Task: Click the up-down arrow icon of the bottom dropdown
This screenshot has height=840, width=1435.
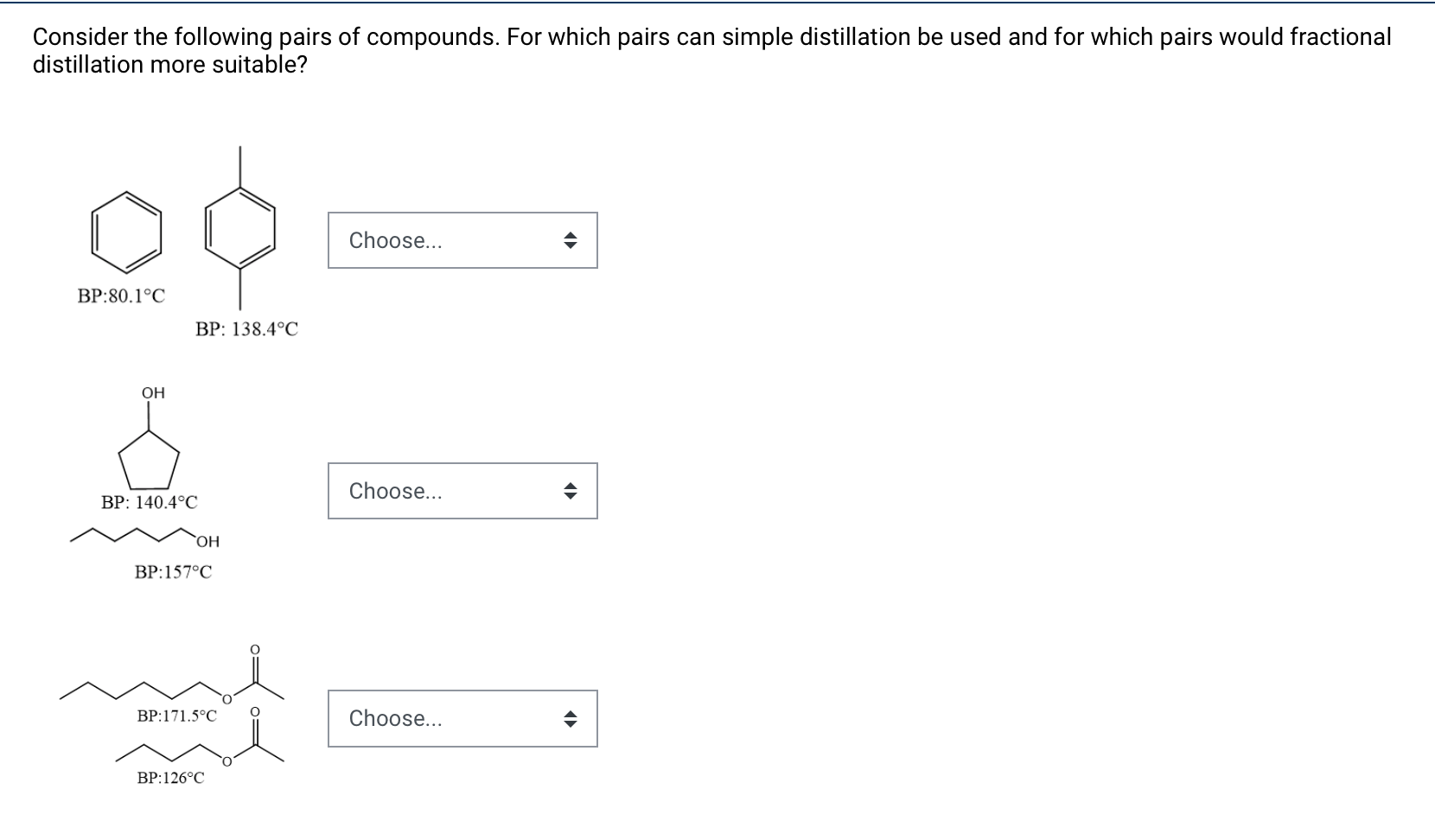Action: [571, 718]
